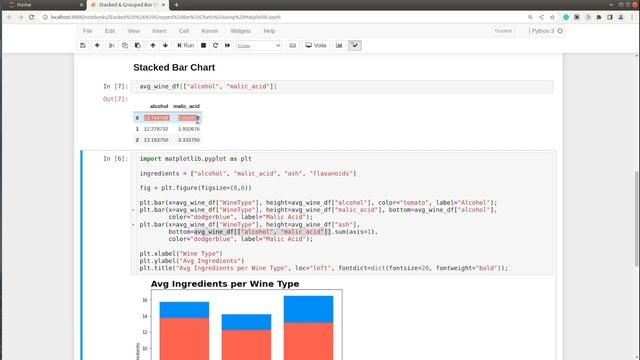This screenshot has width=640, height=360.
Task: Reload the current page
Action: tap(31, 17)
